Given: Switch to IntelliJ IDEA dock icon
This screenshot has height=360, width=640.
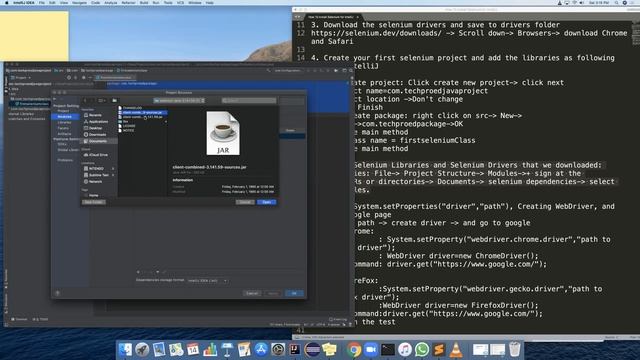Looking at the screenshot, I should click(x=295, y=350).
